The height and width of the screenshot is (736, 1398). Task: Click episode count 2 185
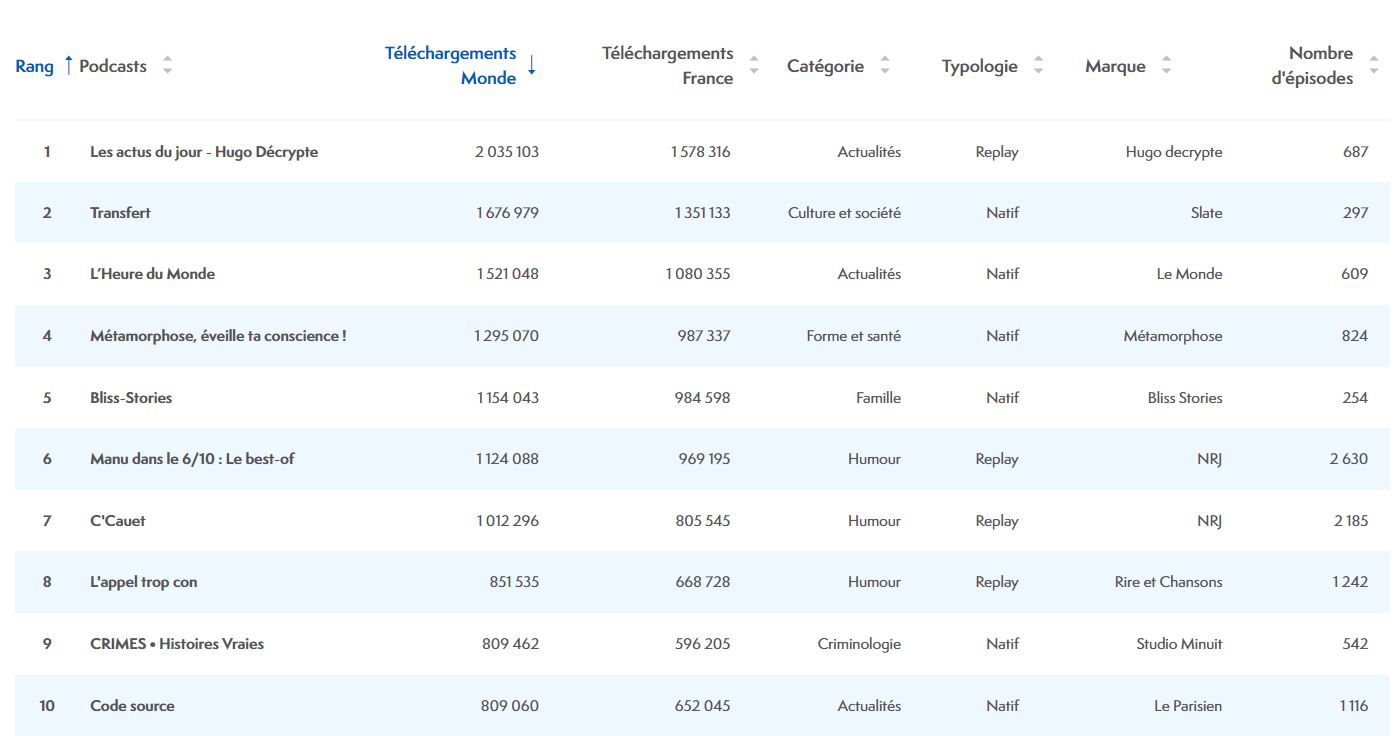pos(1350,521)
